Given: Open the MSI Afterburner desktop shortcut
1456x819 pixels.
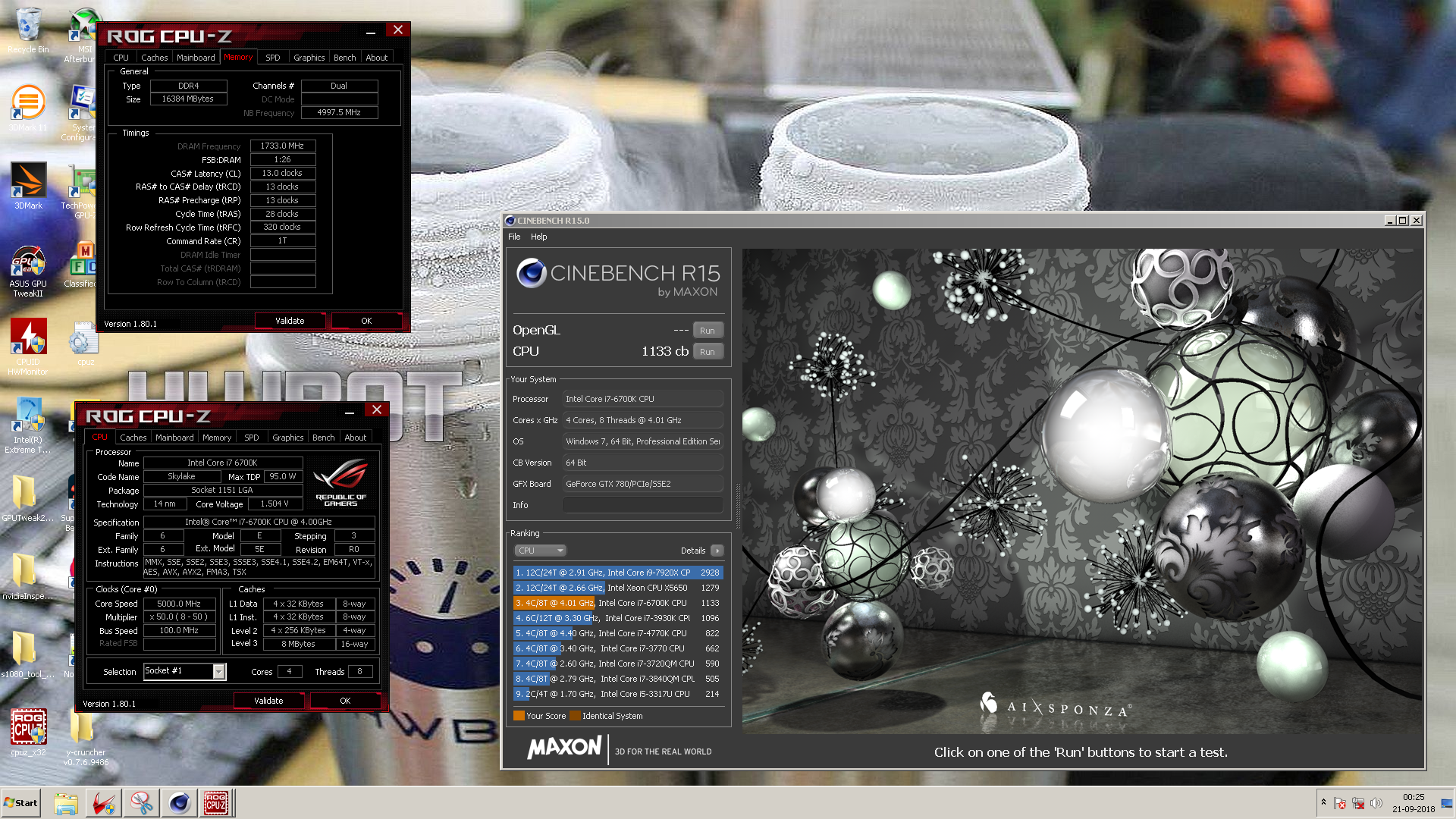Looking at the screenshot, I should 82,35.
